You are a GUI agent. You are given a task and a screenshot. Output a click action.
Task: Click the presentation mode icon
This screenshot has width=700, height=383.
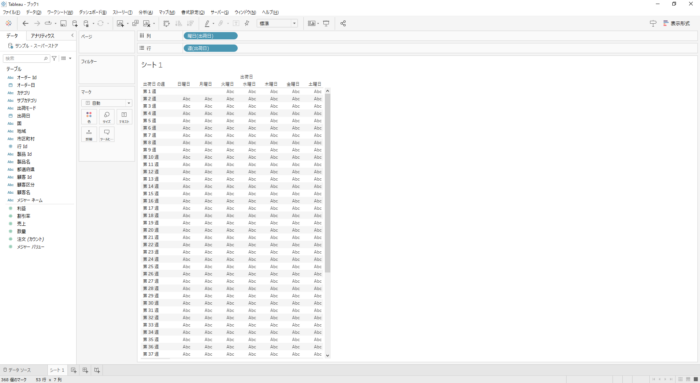326,23
